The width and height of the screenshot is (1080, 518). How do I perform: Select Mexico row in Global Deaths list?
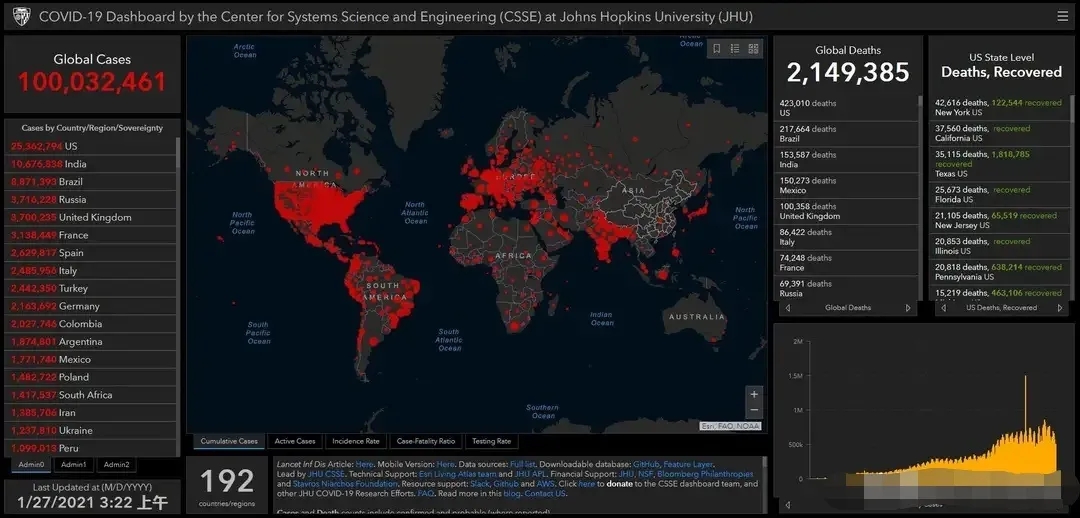click(846, 185)
